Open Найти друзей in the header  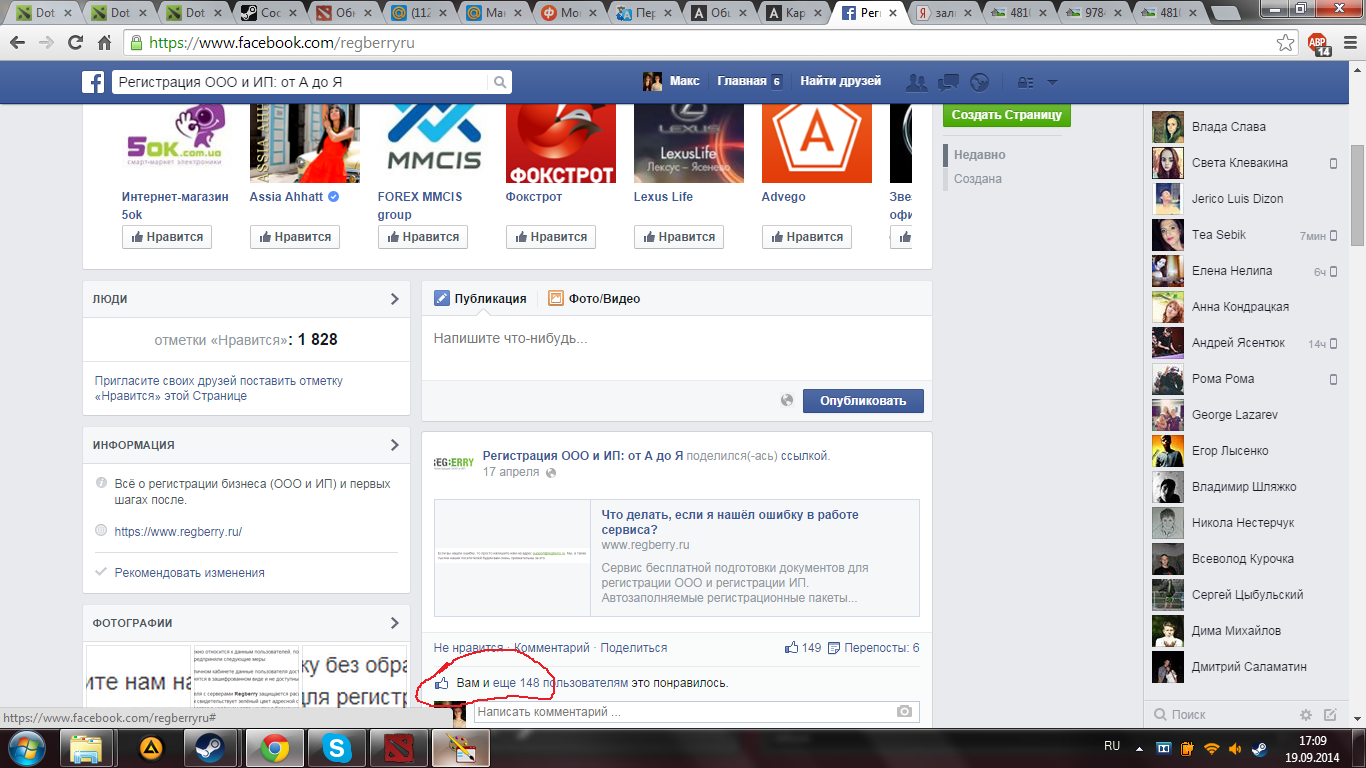pos(840,81)
